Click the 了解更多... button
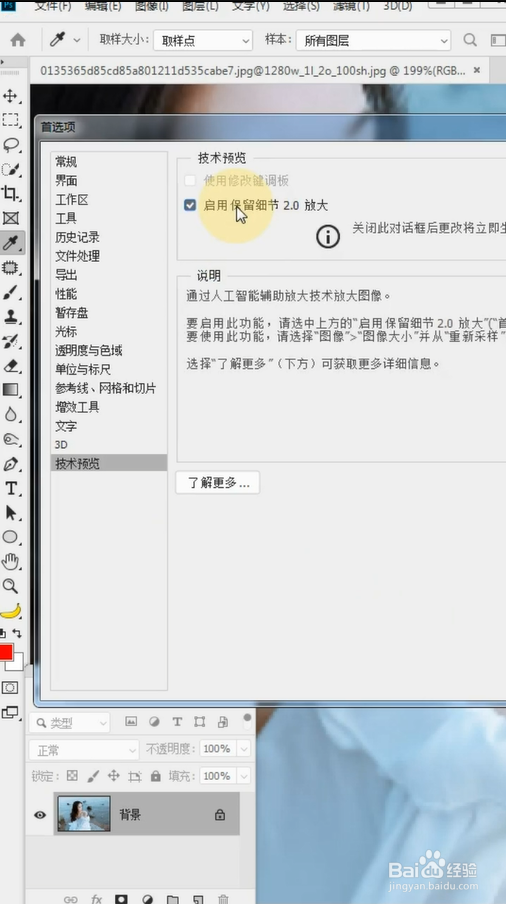The height and width of the screenshot is (904, 506). point(217,483)
